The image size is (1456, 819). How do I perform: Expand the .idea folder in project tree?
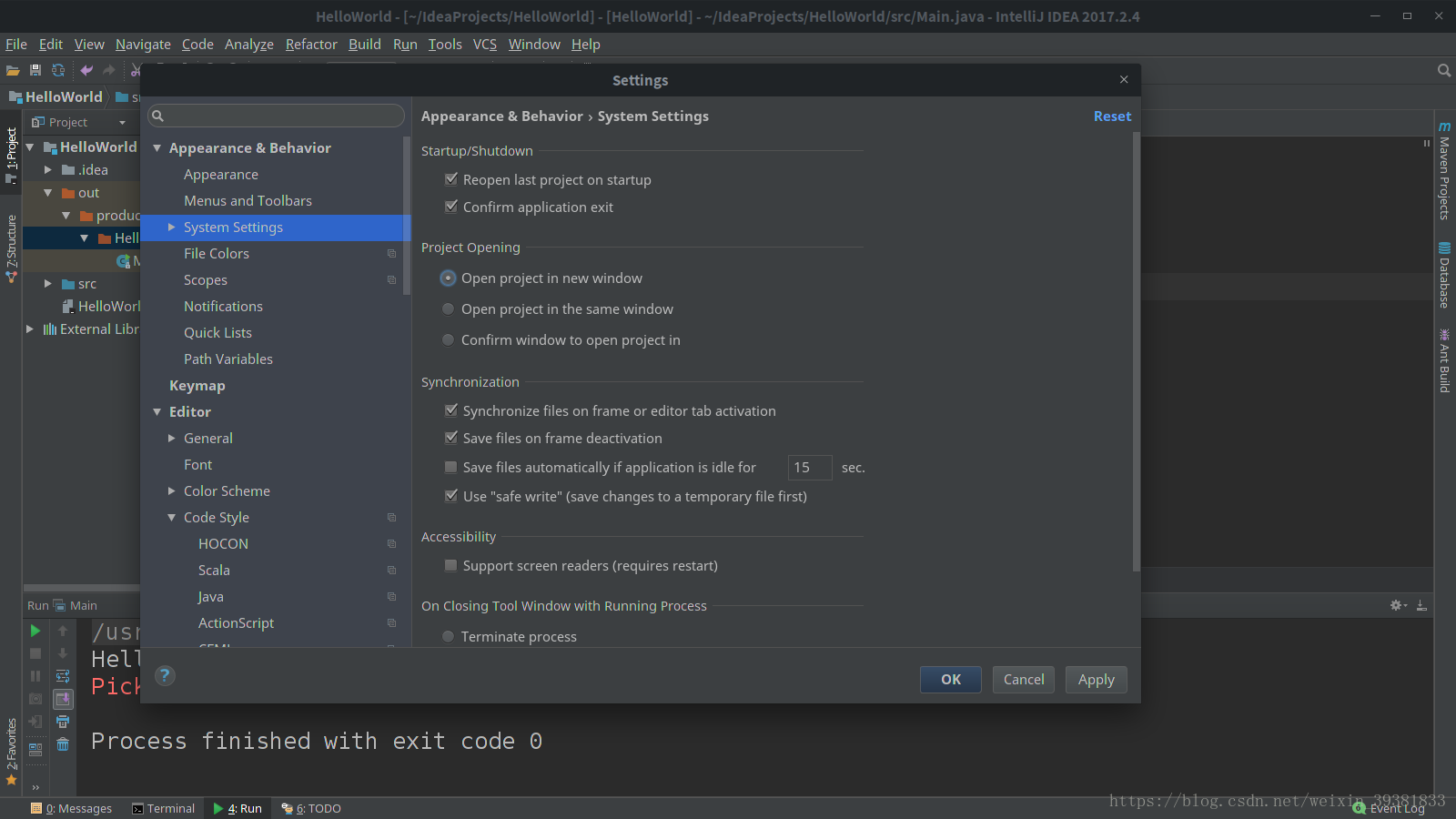point(48,170)
